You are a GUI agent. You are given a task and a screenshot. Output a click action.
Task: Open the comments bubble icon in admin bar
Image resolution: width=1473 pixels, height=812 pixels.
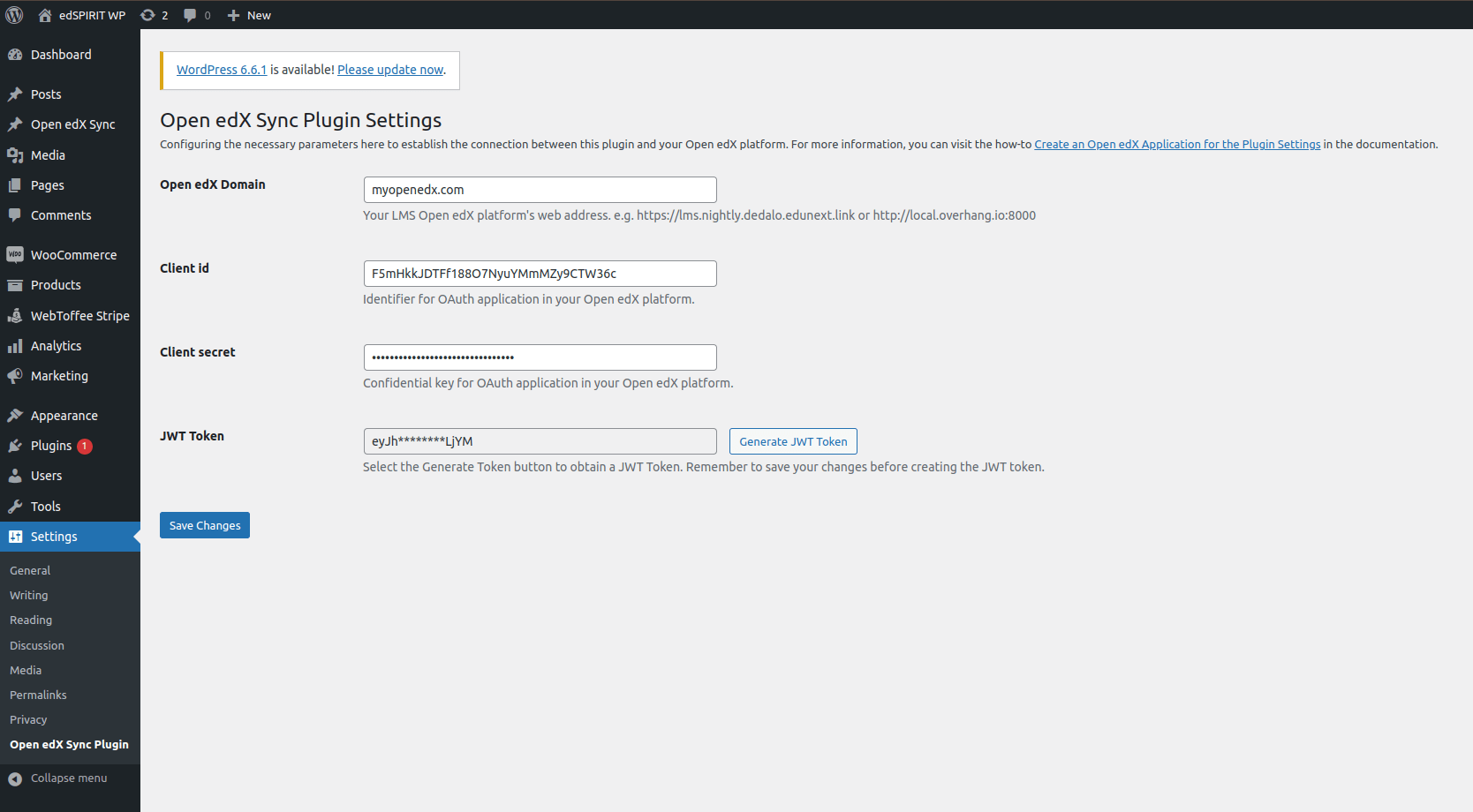(190, 15)
